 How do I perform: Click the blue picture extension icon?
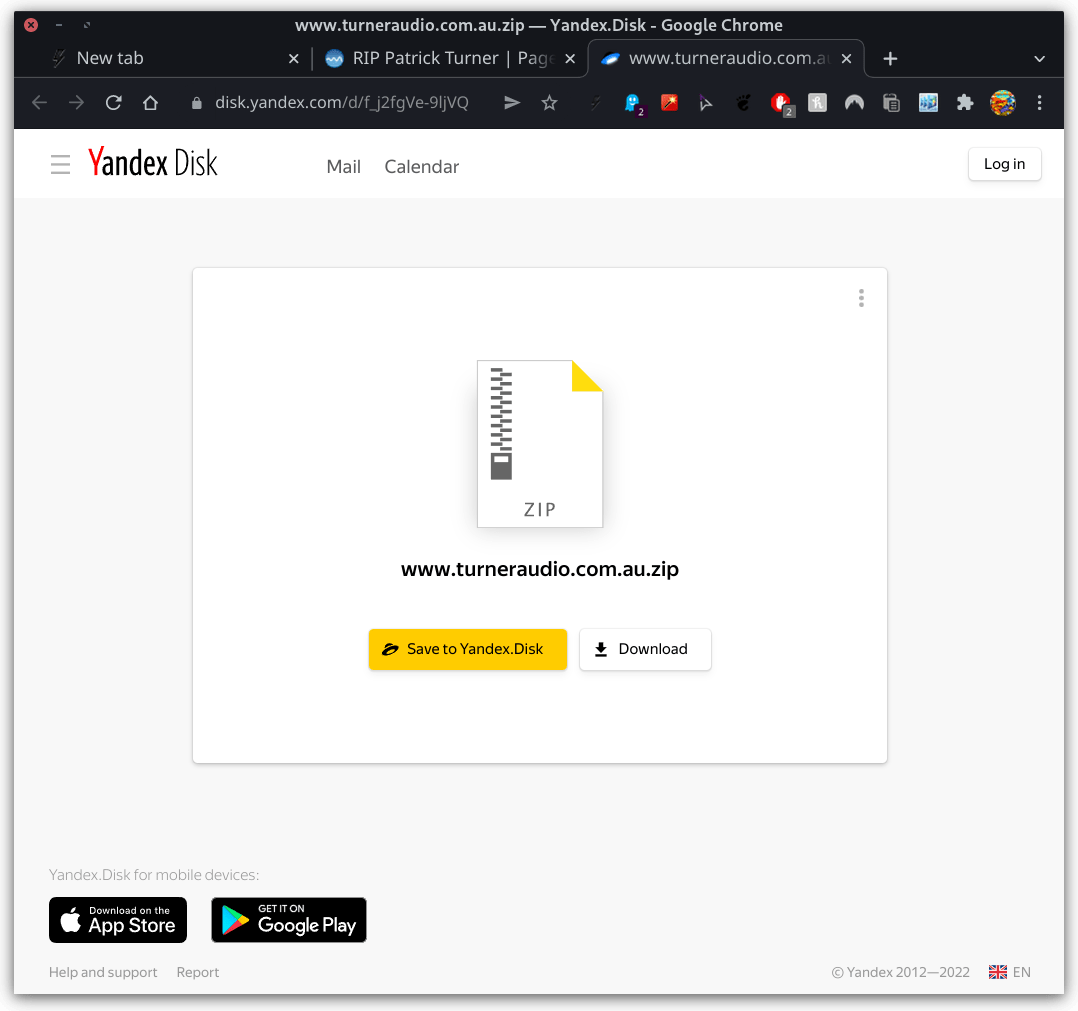point(928,103)
